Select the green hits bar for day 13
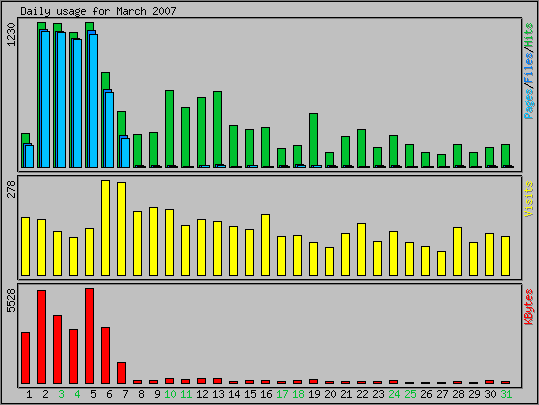Image resolution: width=539 pixels, height=405 pixels. pos(218,129)
